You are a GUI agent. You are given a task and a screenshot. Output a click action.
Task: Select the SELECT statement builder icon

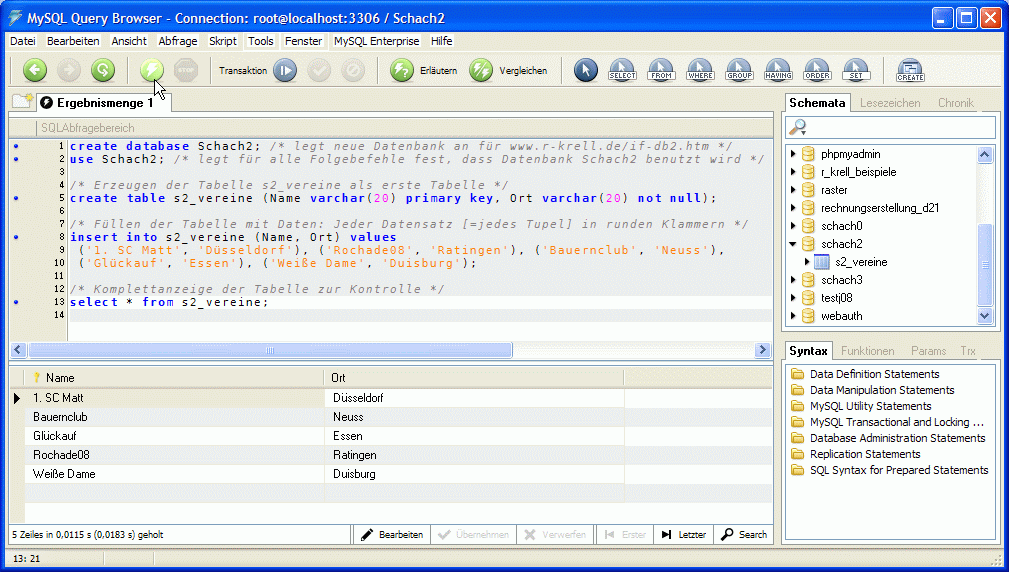coord(622,70)
